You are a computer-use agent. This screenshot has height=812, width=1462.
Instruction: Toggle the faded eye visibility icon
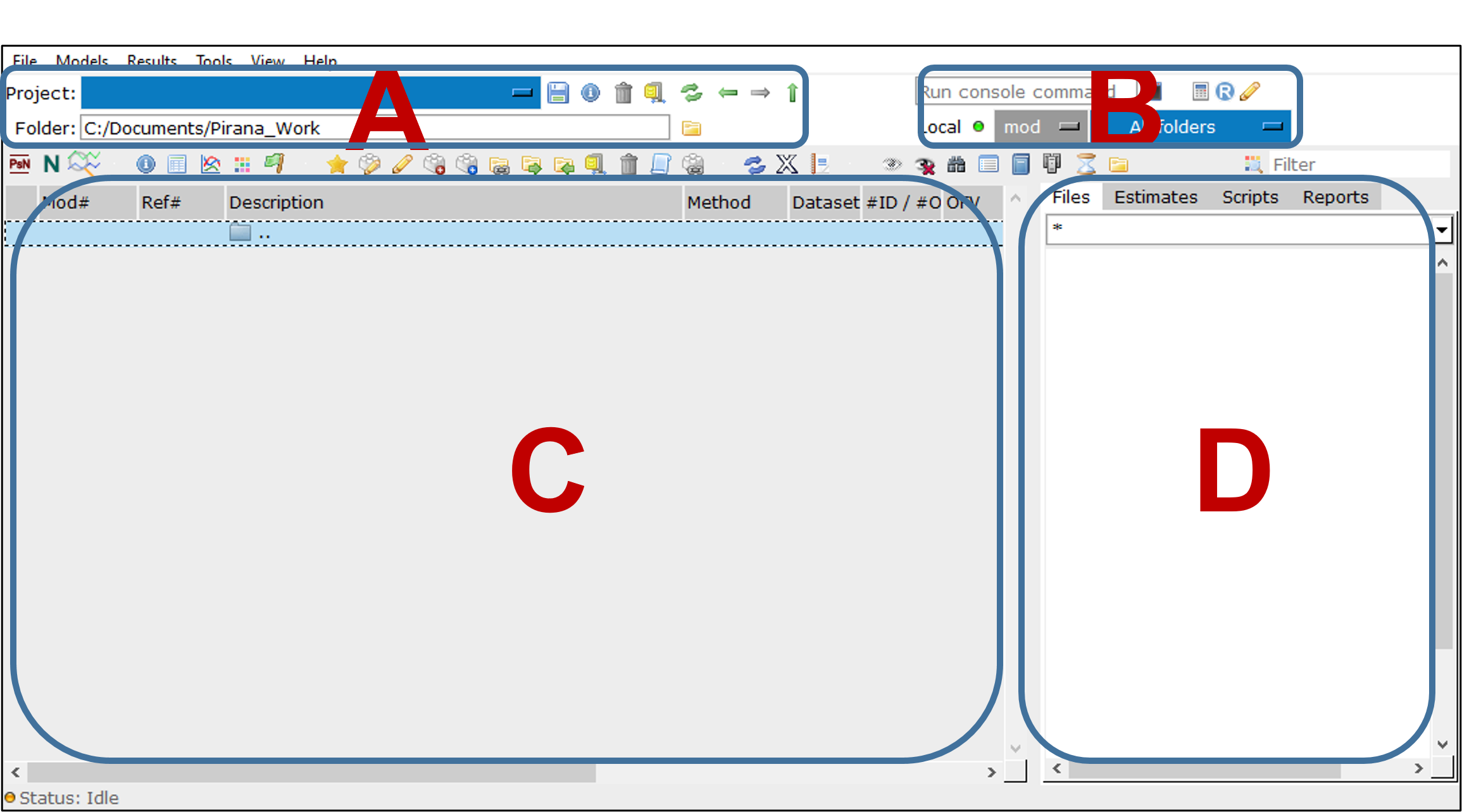point(892,165)
